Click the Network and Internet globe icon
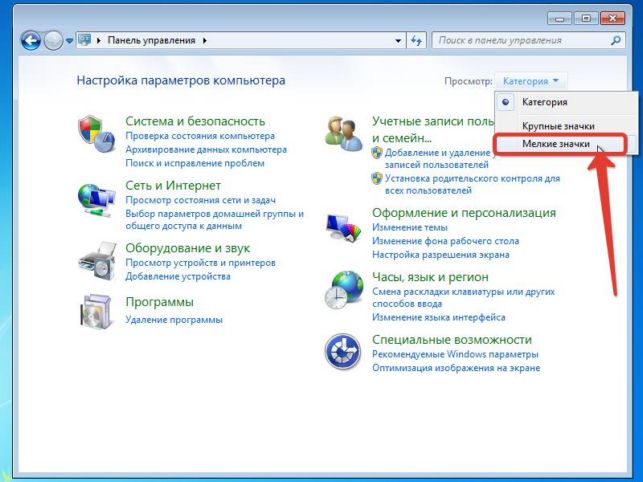This screenshot has height=482, width=643. coord(96,200)
